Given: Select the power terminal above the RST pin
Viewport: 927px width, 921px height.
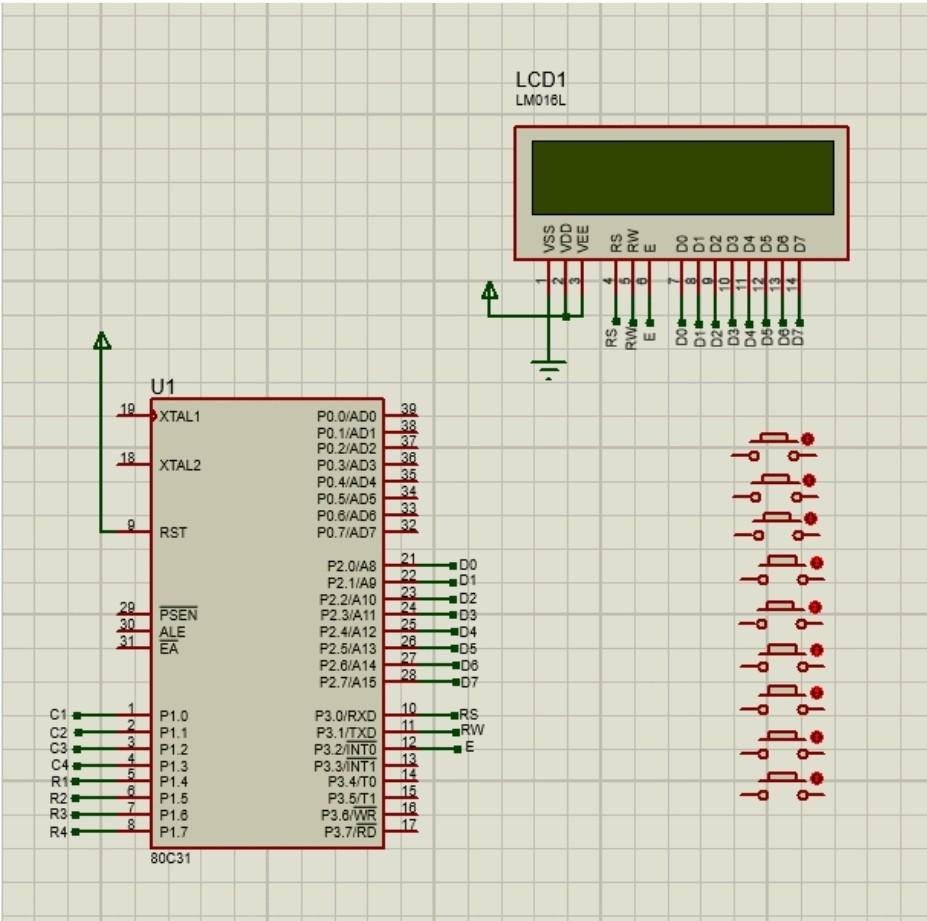Looking at the screenshot, I should point(103,340).
